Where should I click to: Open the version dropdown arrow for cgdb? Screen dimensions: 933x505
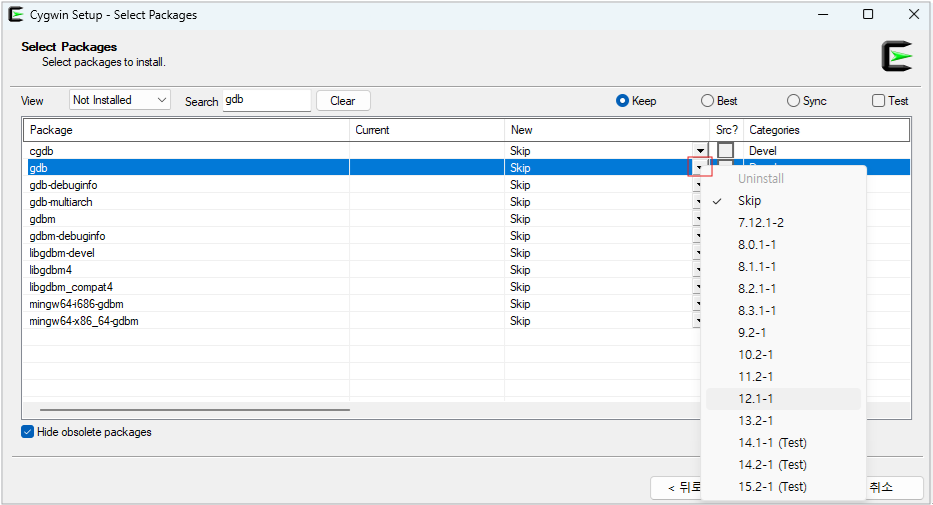(x=700, y=151)
